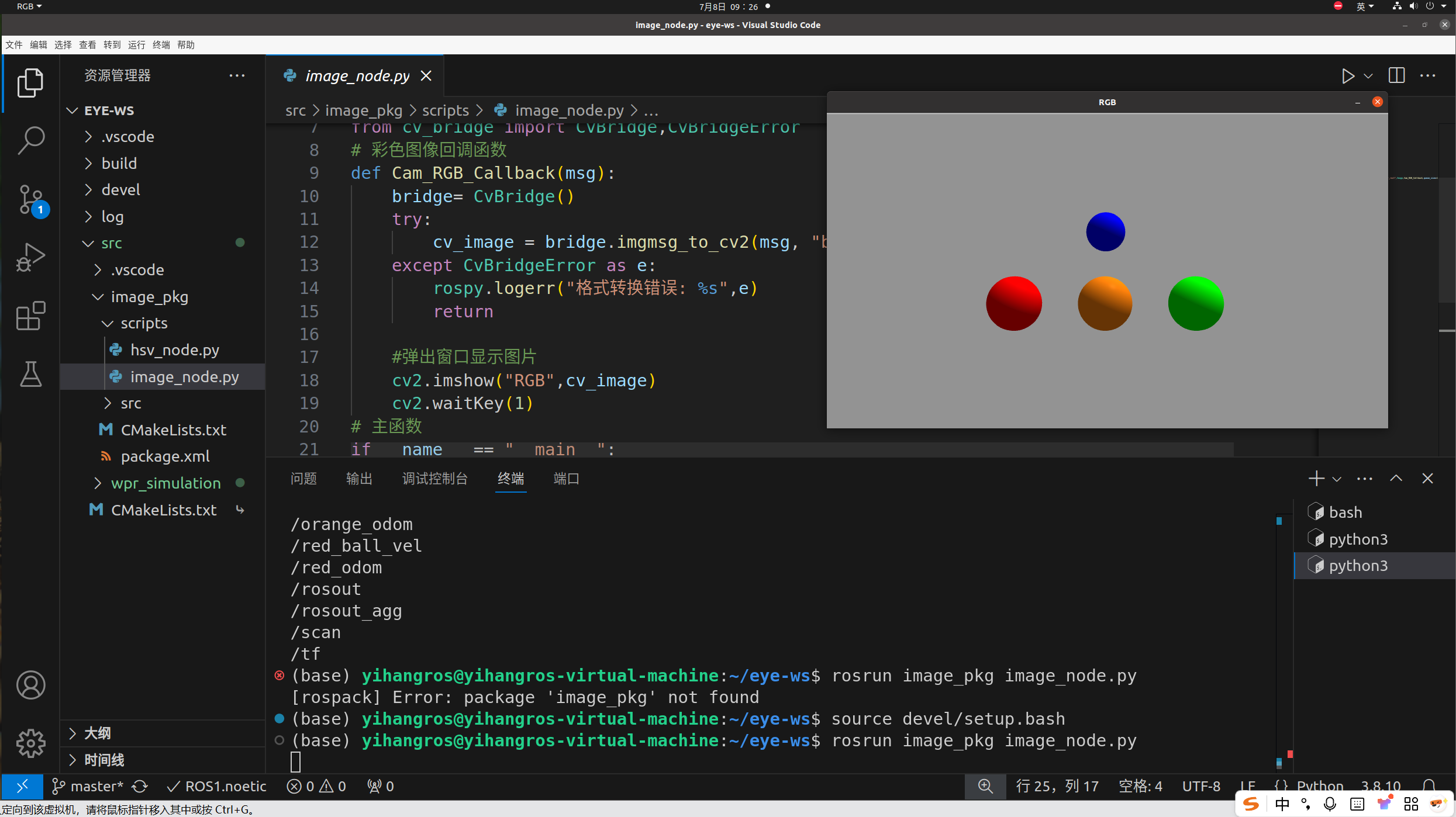Toggle maximize terminal panel size chevron
This screenshot has width=1456, height=817.
[1396, 479]
